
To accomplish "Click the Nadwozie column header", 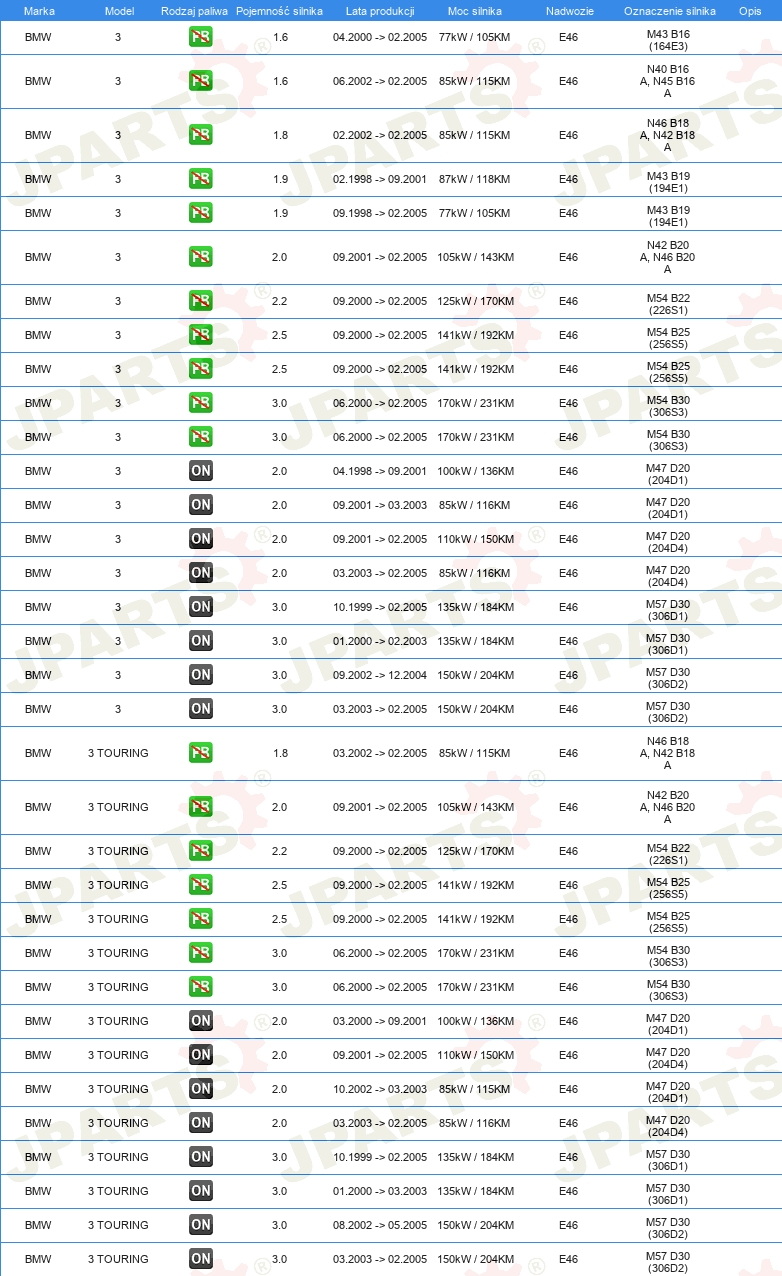I will point(570,11).
